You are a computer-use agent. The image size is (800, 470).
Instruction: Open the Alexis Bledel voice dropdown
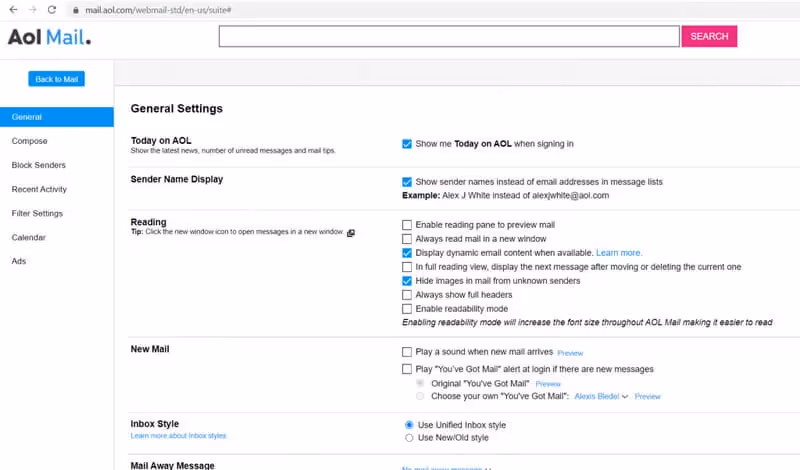[601, 397]
